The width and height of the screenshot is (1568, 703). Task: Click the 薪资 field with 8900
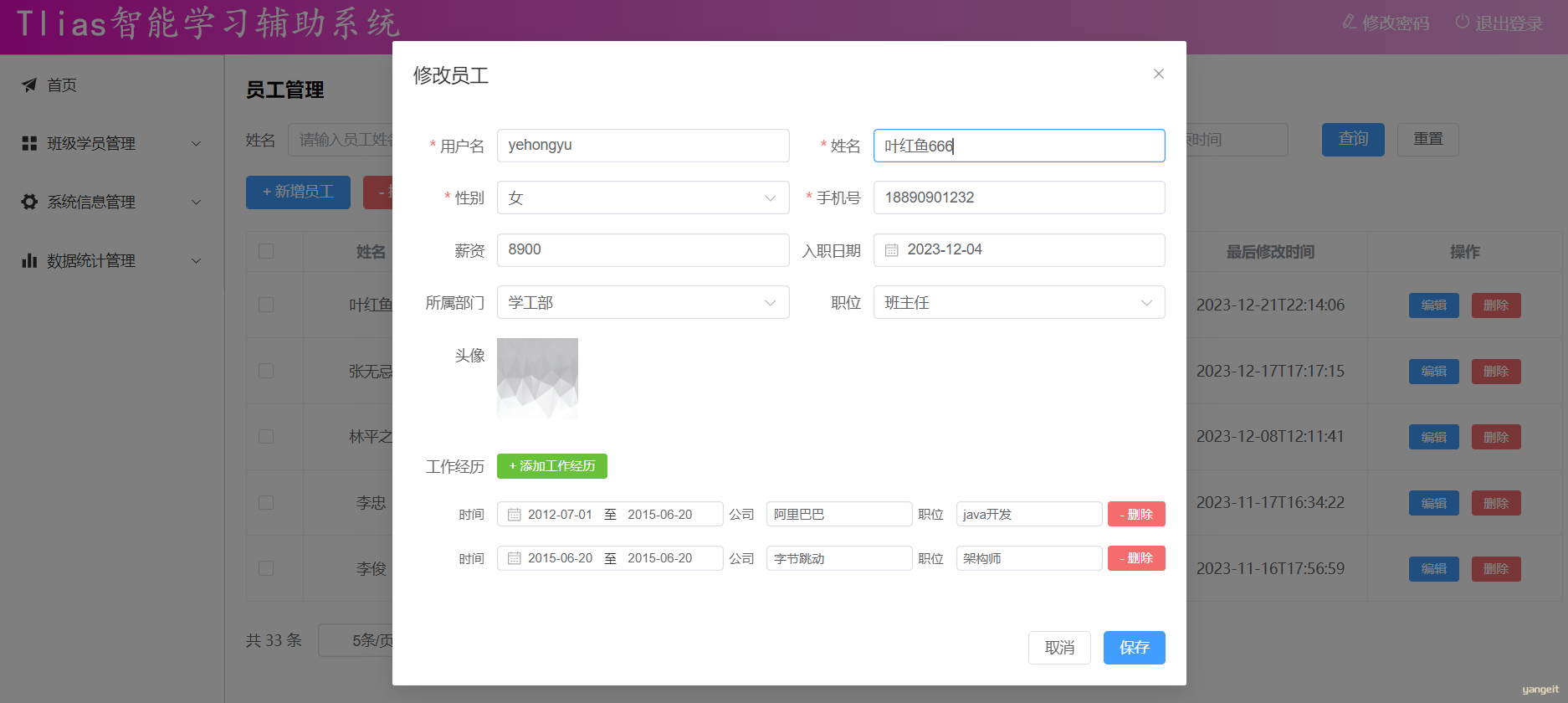(x=643, y=250)
